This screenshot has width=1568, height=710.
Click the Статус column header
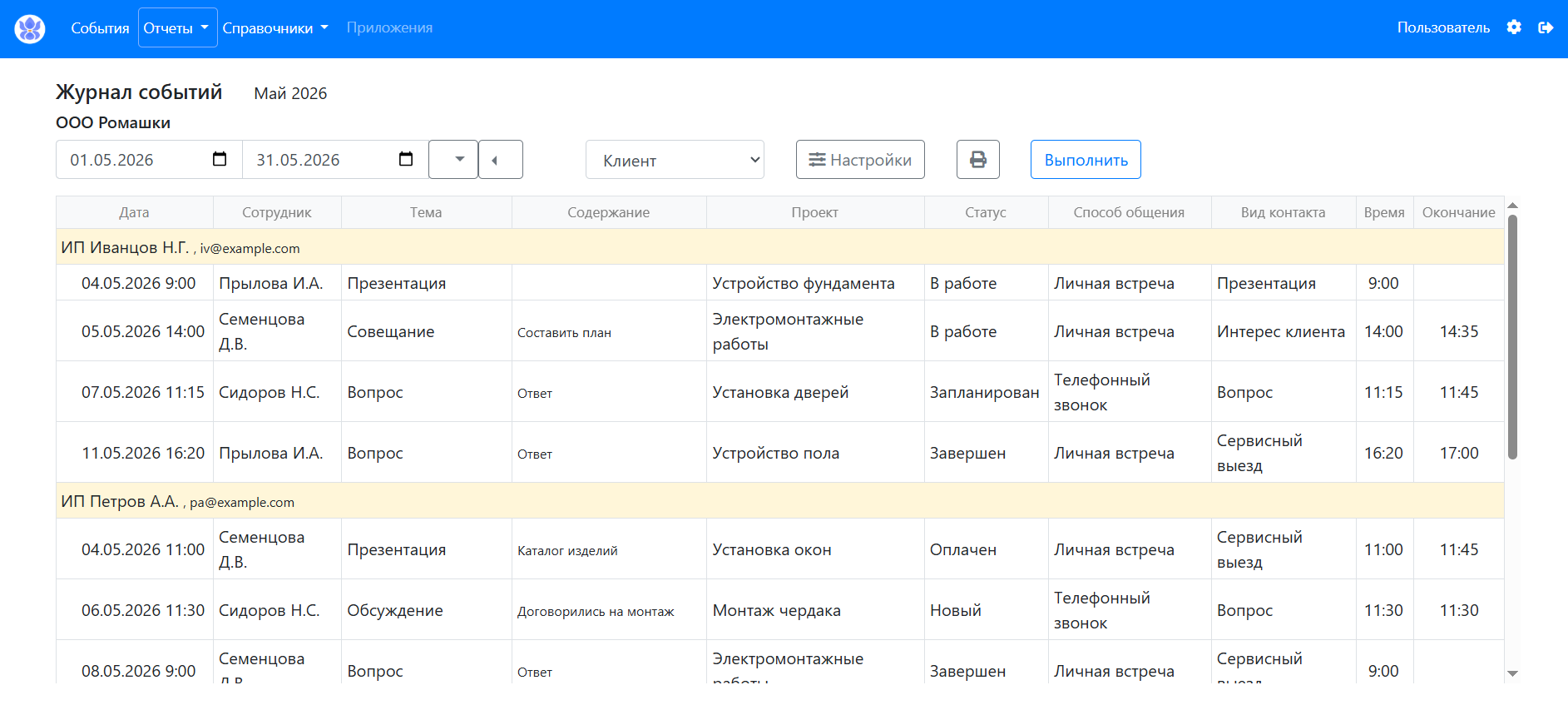click(x=986, y=212)
